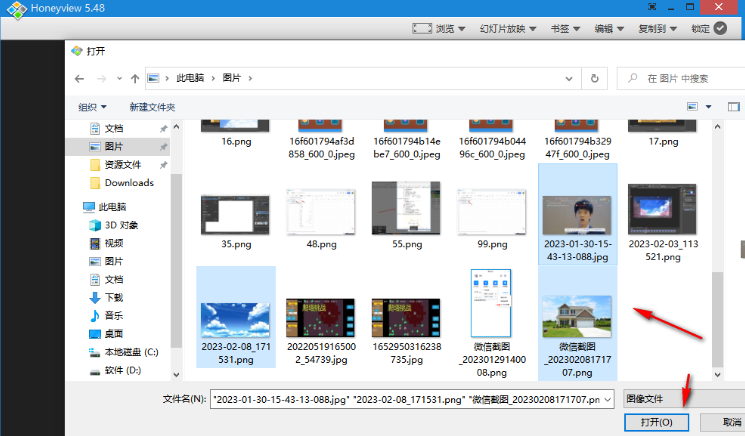Open the 下载 folder in sidebar
This screenshot has height=436, width=745.
(113, 297)
